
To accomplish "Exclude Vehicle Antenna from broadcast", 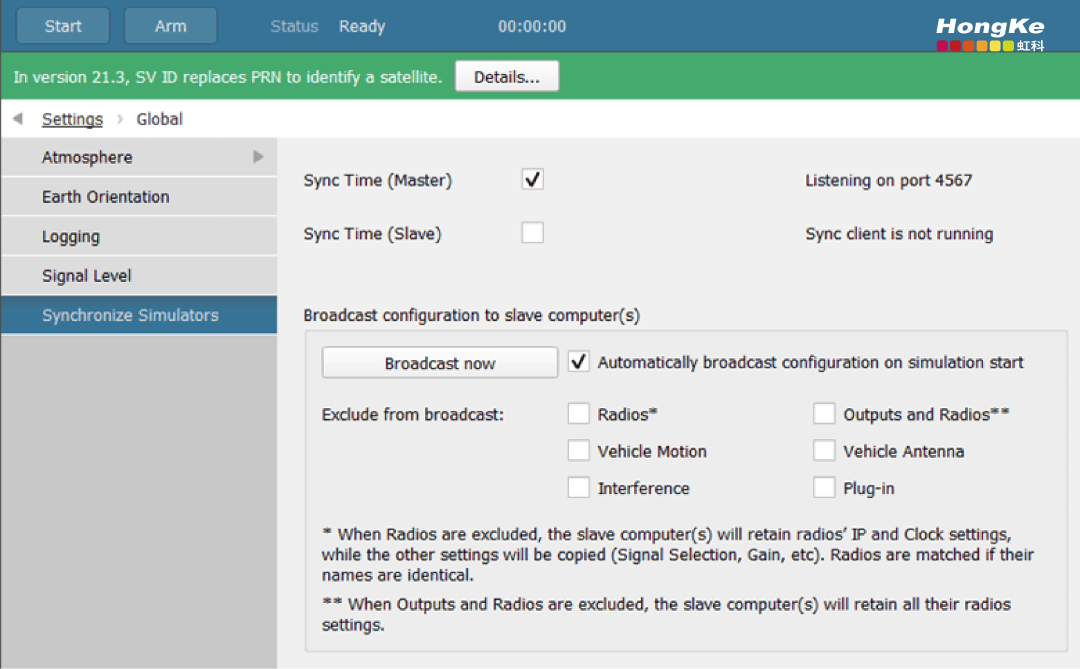I will (x=824, y=451).
